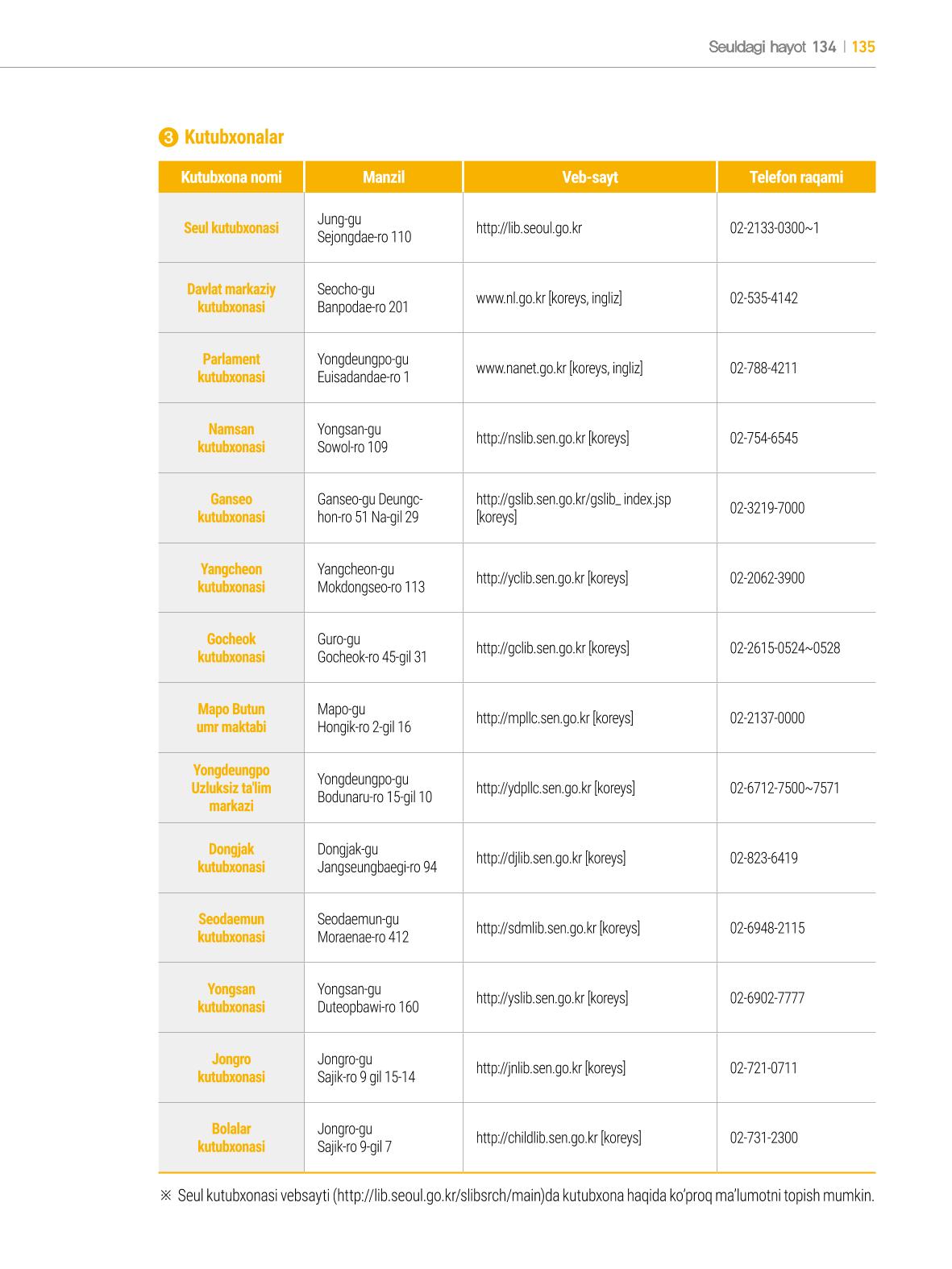Click the gclib.sen.go.kr Gocheok link
This screenshot has width=952, height=1269.
pyautogui.click(x=530, y=648)
